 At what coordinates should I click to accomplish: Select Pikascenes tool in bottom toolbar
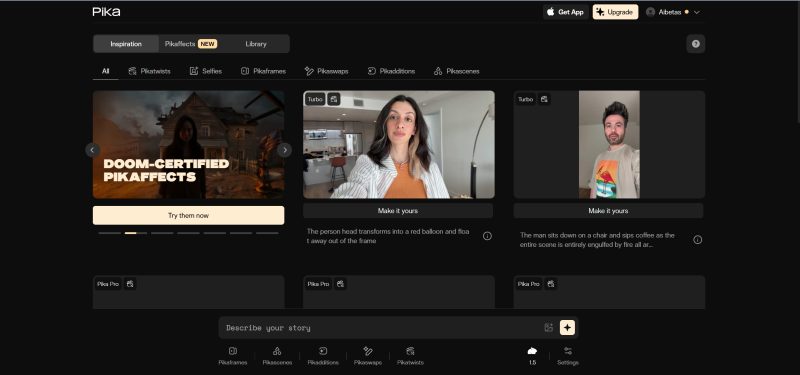pos(277,356)
